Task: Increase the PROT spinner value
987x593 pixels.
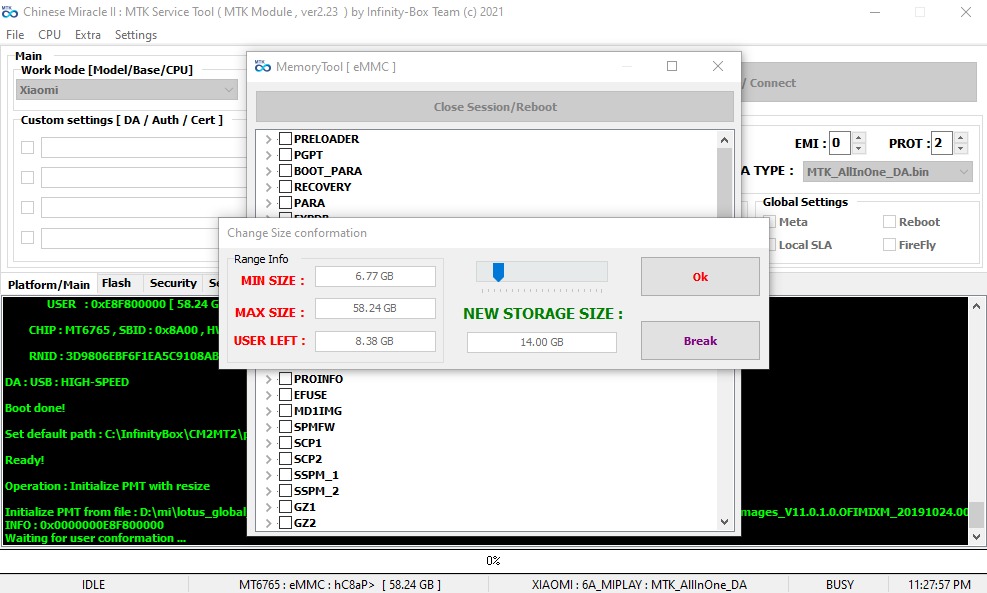Action: (x=961, y=137)
